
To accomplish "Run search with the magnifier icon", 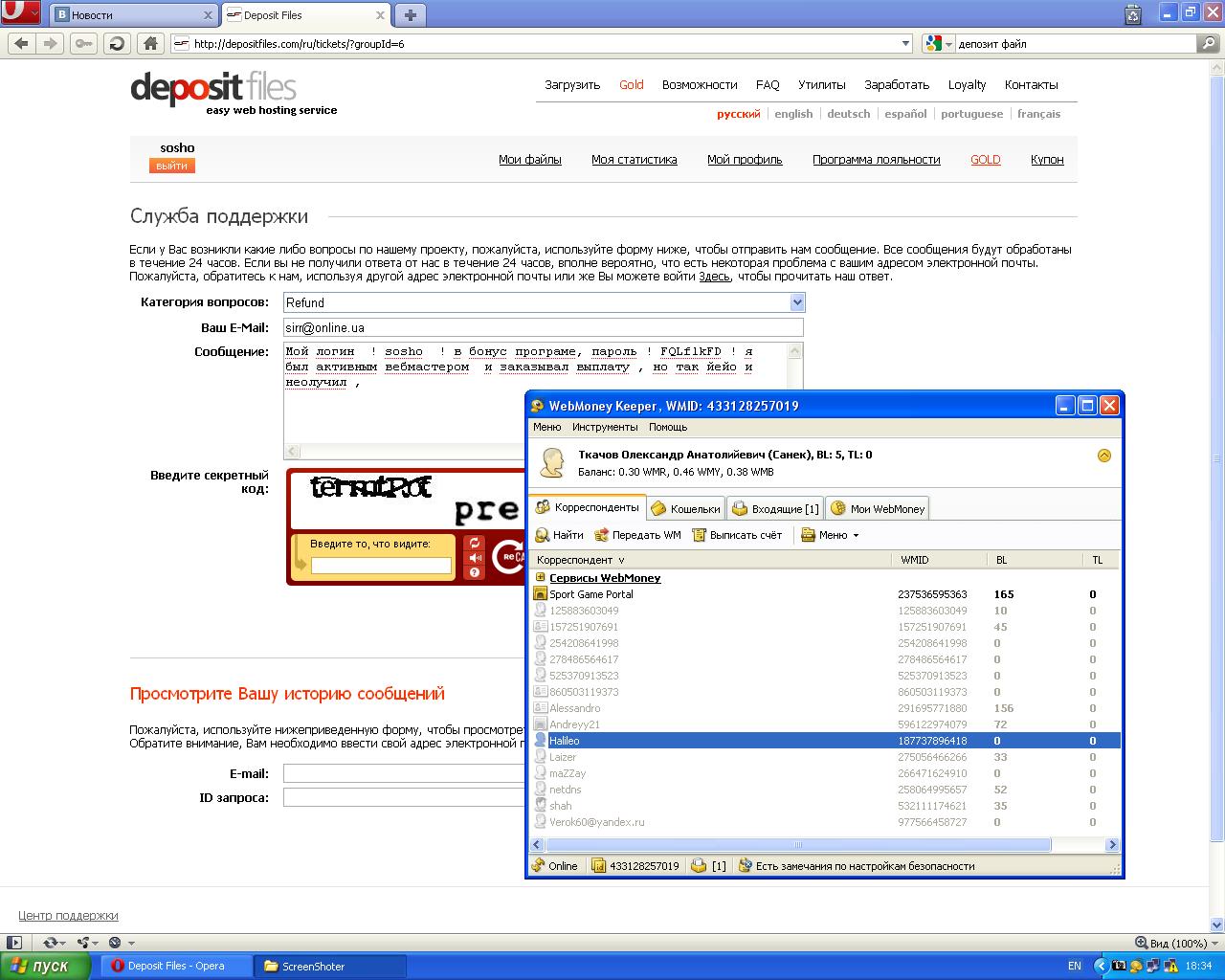I will 1209,43.
